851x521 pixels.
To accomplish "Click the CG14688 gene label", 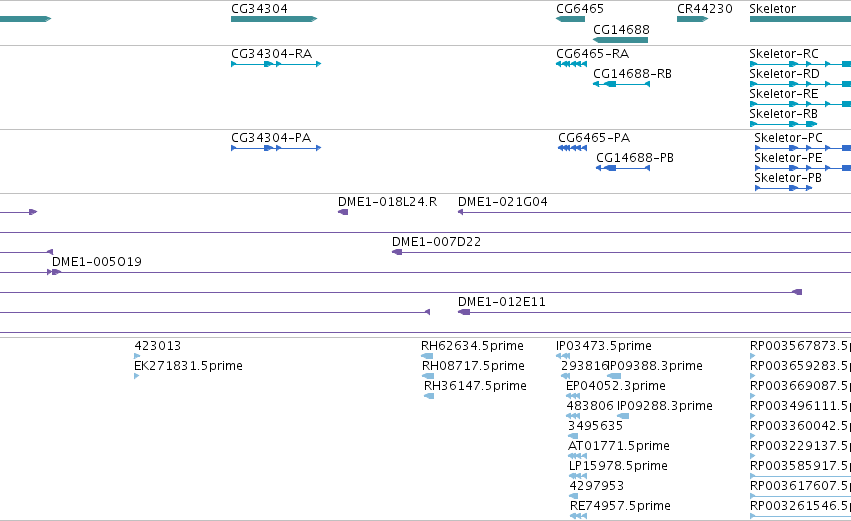I will click(x=621, y=30).
